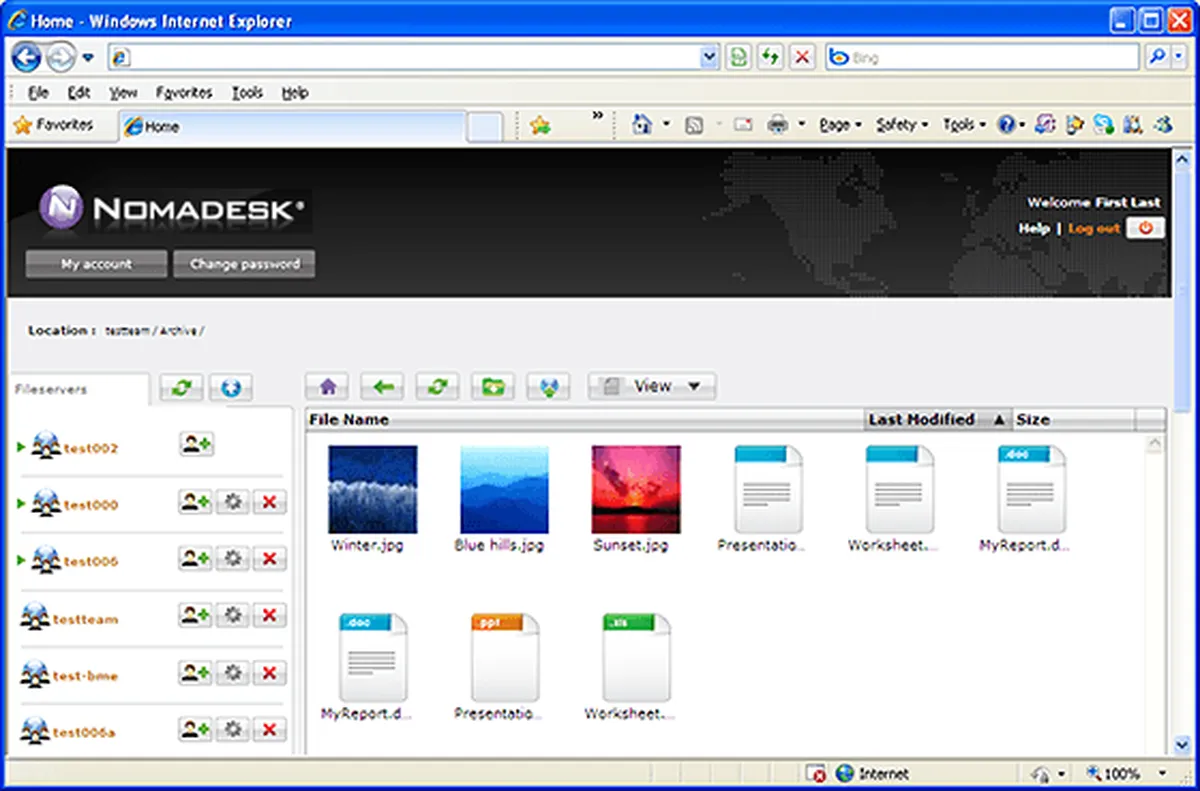Click the My account button

click(96, 264)
